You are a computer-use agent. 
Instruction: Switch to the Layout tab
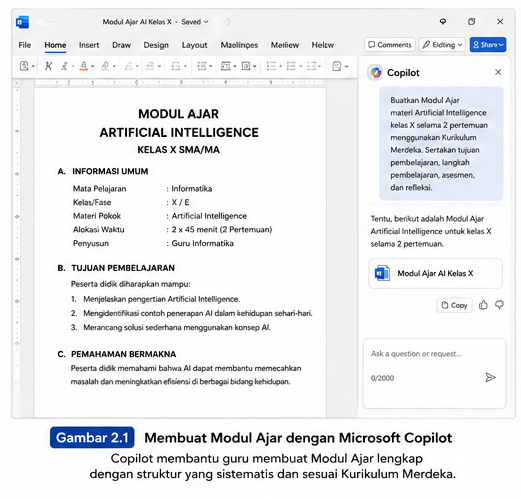click(194, 45)
